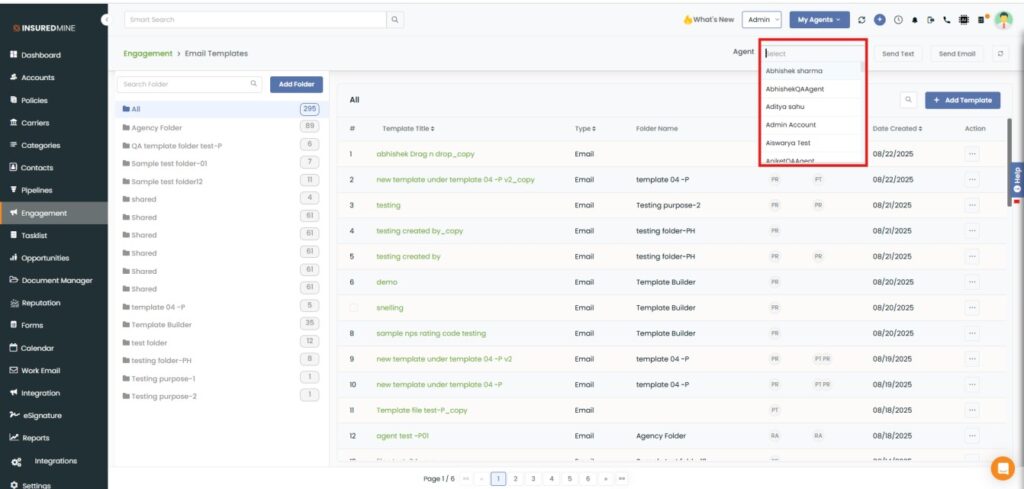Open the Admin role dropdown
The width and height of the screenshot is (1024, 489).
[761, 20]
